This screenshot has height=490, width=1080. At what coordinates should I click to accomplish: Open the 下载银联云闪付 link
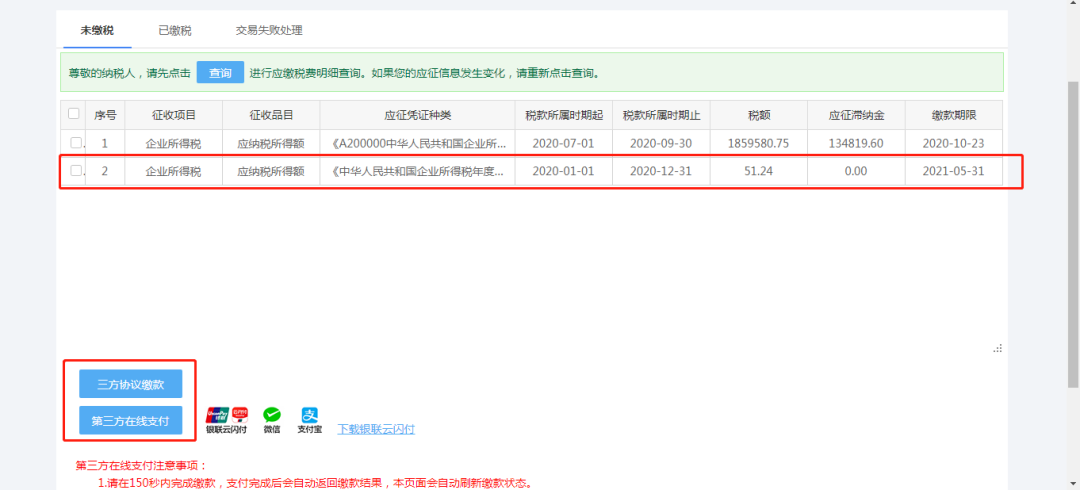[x=376, y=429]
